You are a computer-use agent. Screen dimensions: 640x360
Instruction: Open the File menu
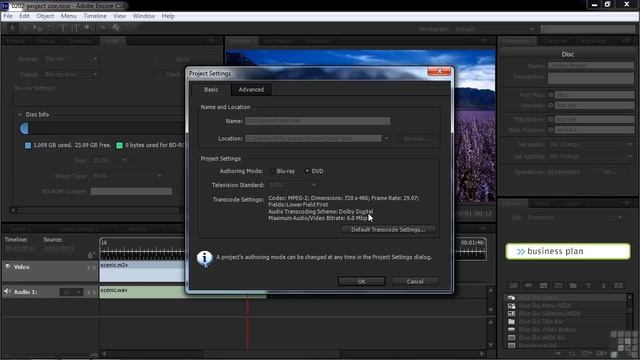(8, 16)
